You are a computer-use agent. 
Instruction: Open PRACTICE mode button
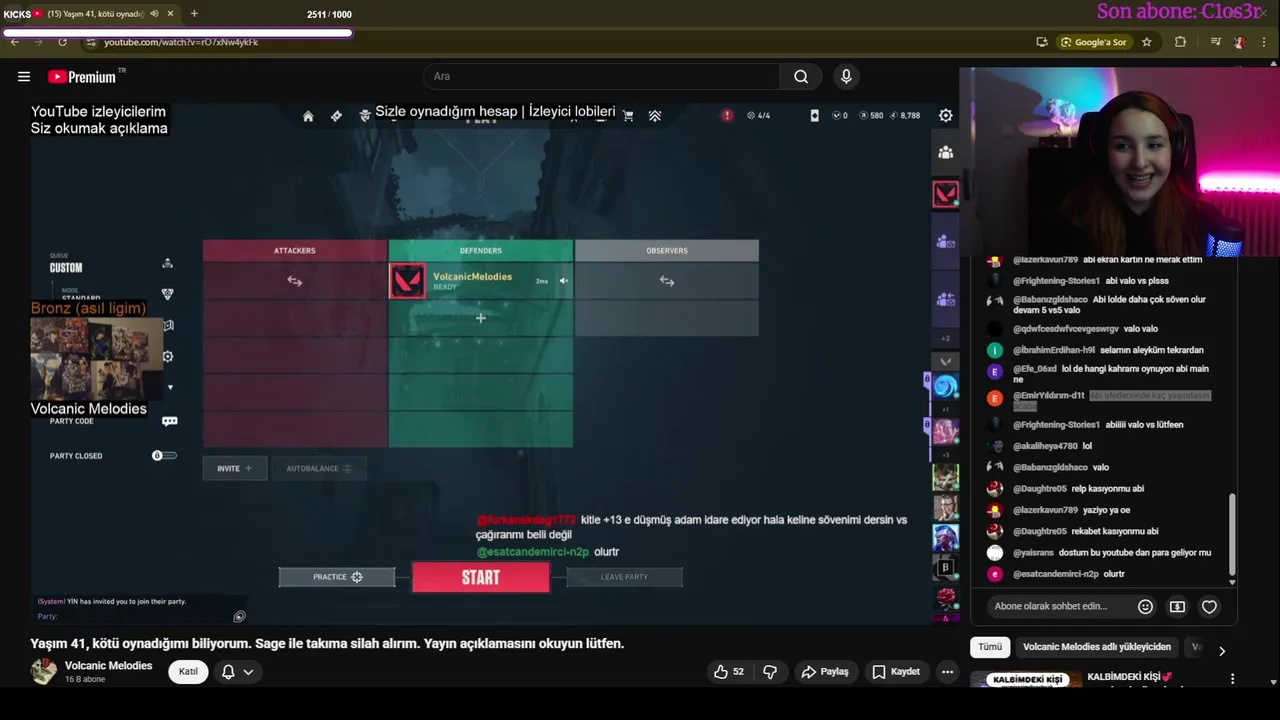click(x=337, y=577)
